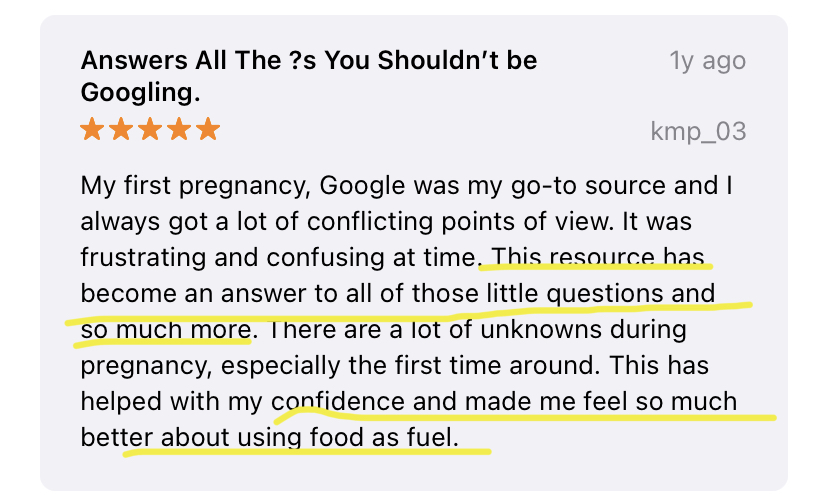The height and width of the screenshot is (499, 828).
Task: Click the first orange rating star
Action: (x=92, y=129)
